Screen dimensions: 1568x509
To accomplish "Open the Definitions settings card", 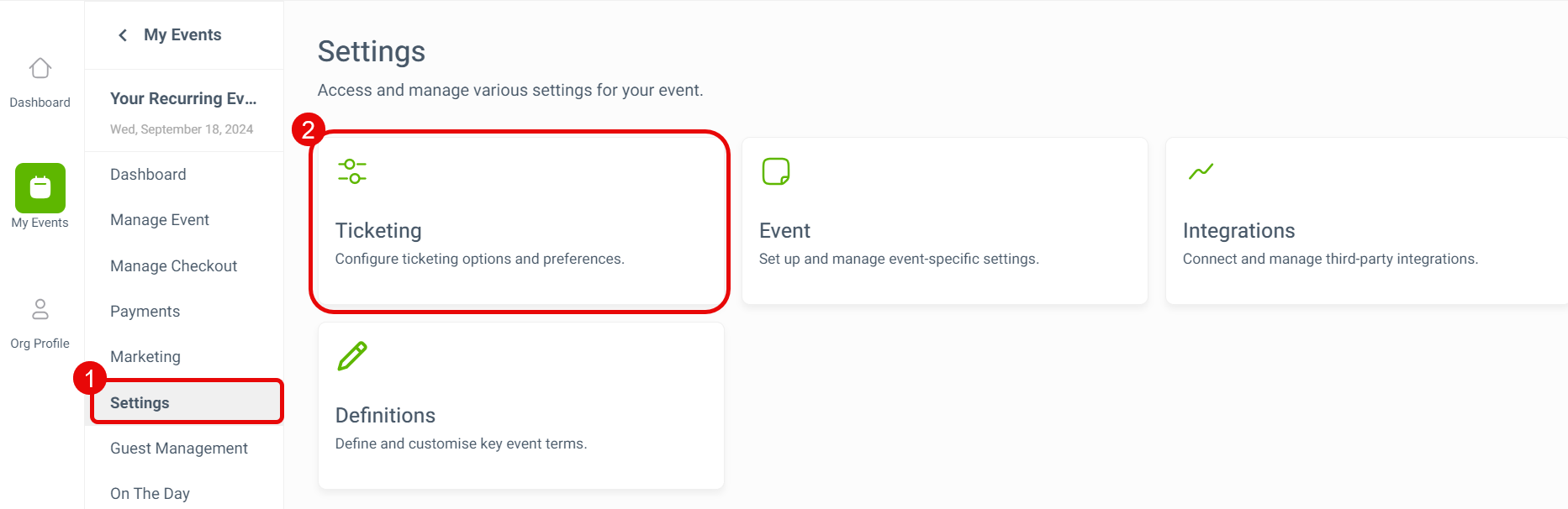I will point(521,406).
